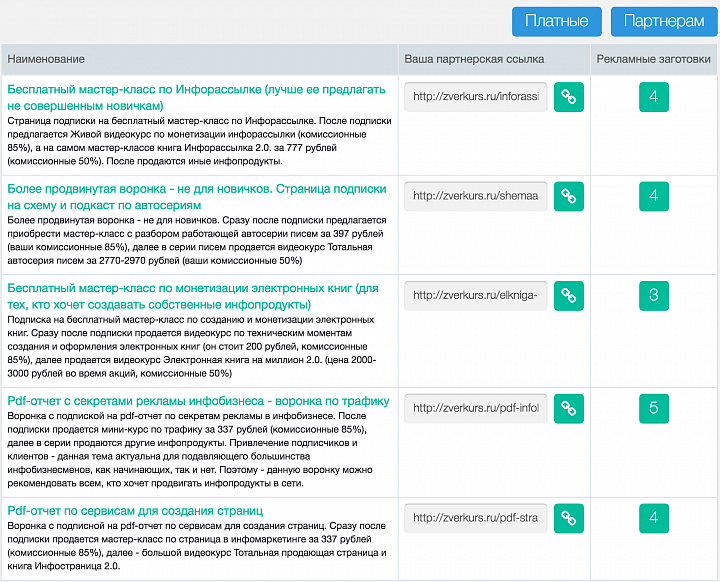Click the copy link icon for inforassilka URL
720x582 pixels.
pos(568,97)
